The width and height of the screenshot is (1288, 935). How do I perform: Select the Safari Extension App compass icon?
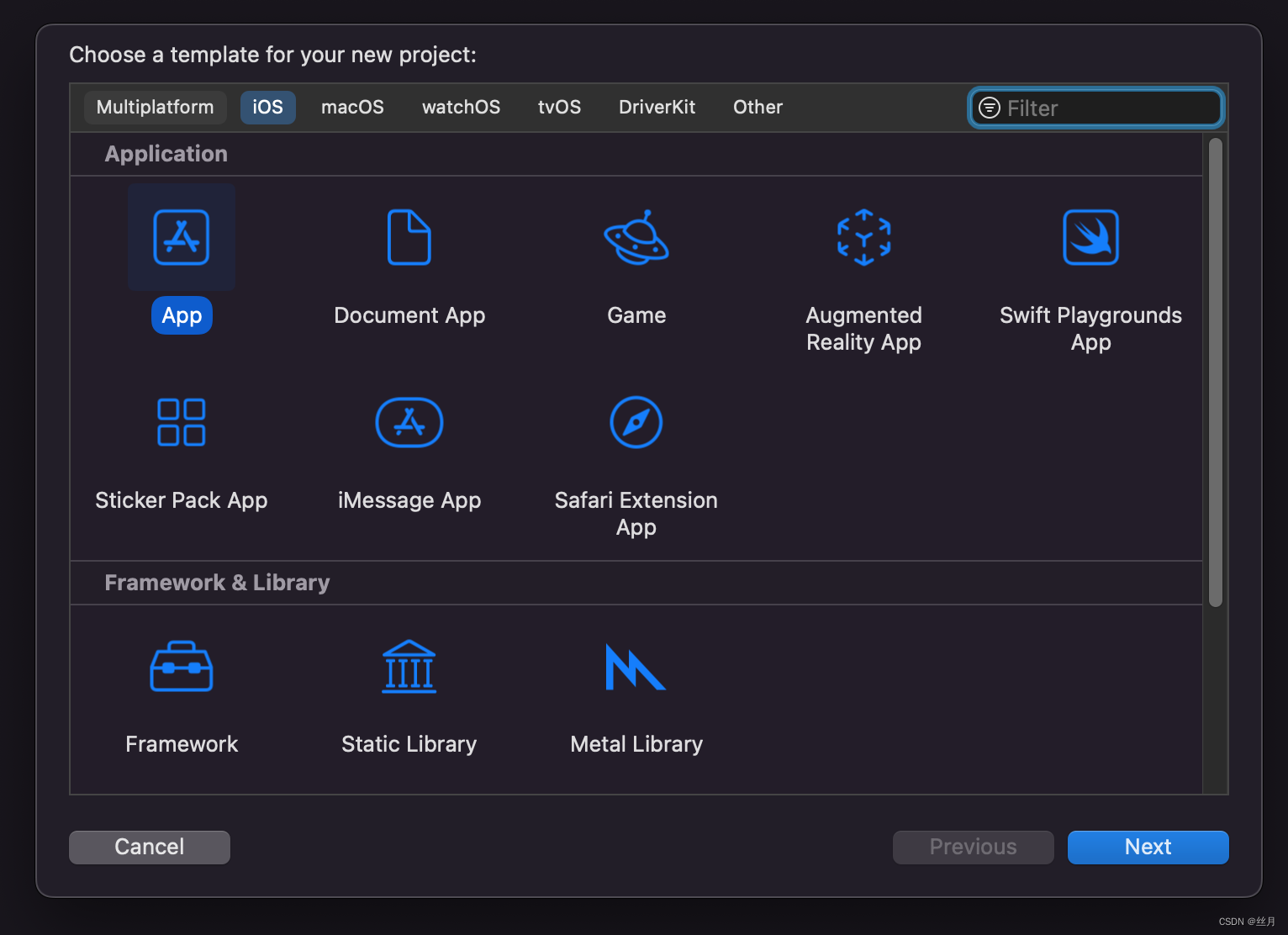636,422
